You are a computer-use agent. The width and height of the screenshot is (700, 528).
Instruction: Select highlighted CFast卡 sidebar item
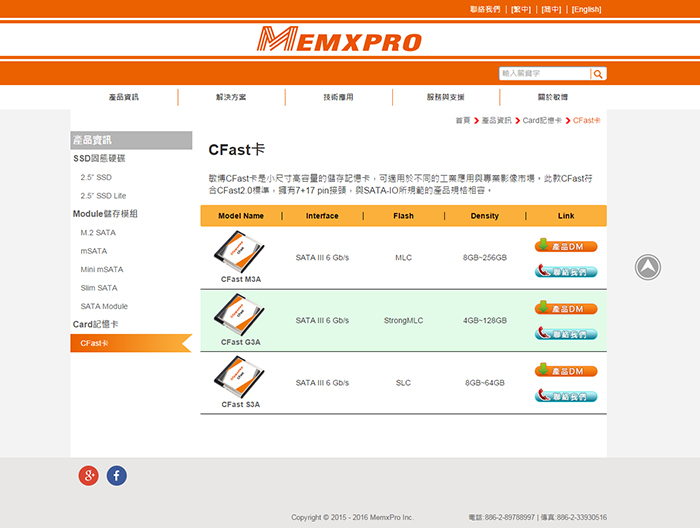tap(131, 343)
